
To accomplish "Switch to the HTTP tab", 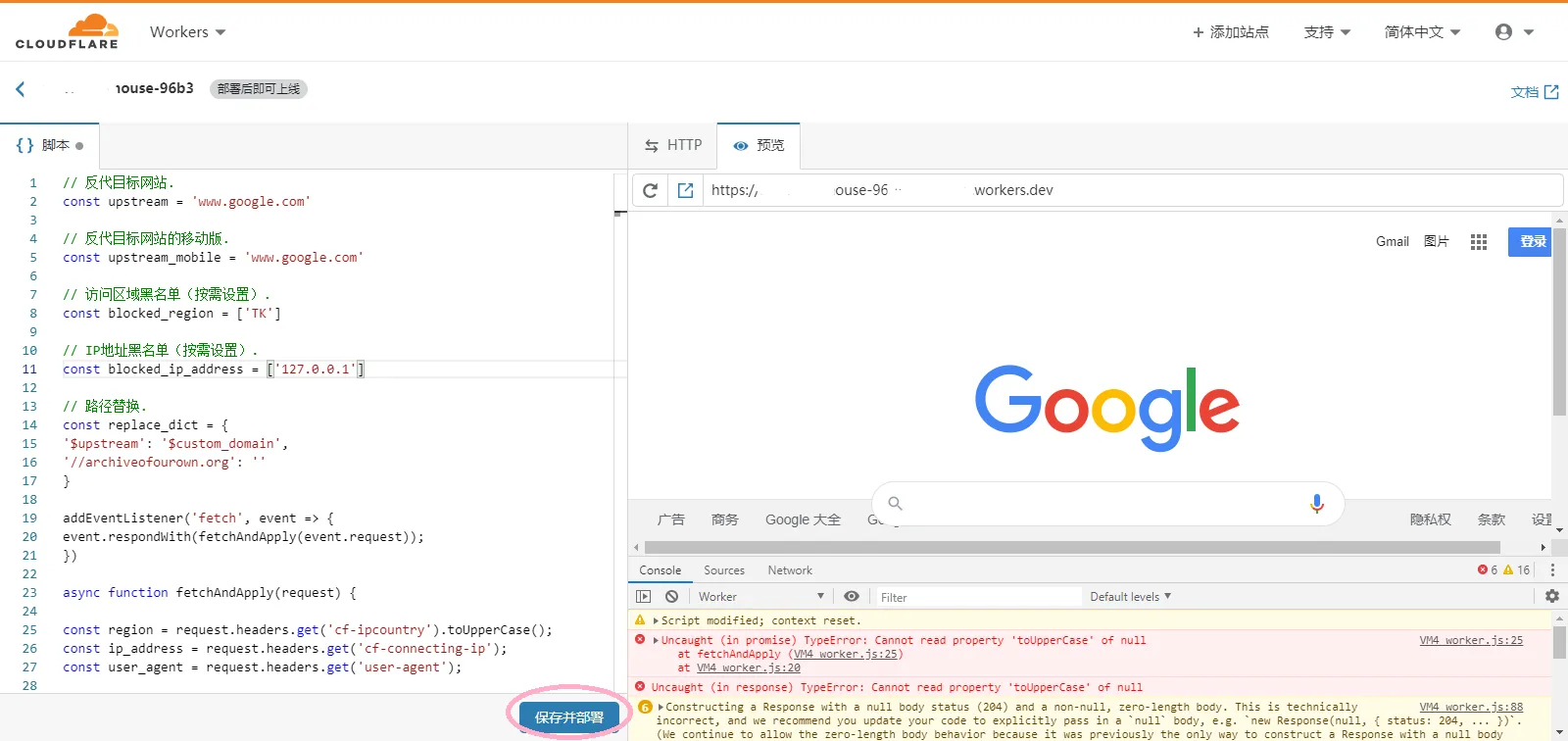I will (673, 145).
